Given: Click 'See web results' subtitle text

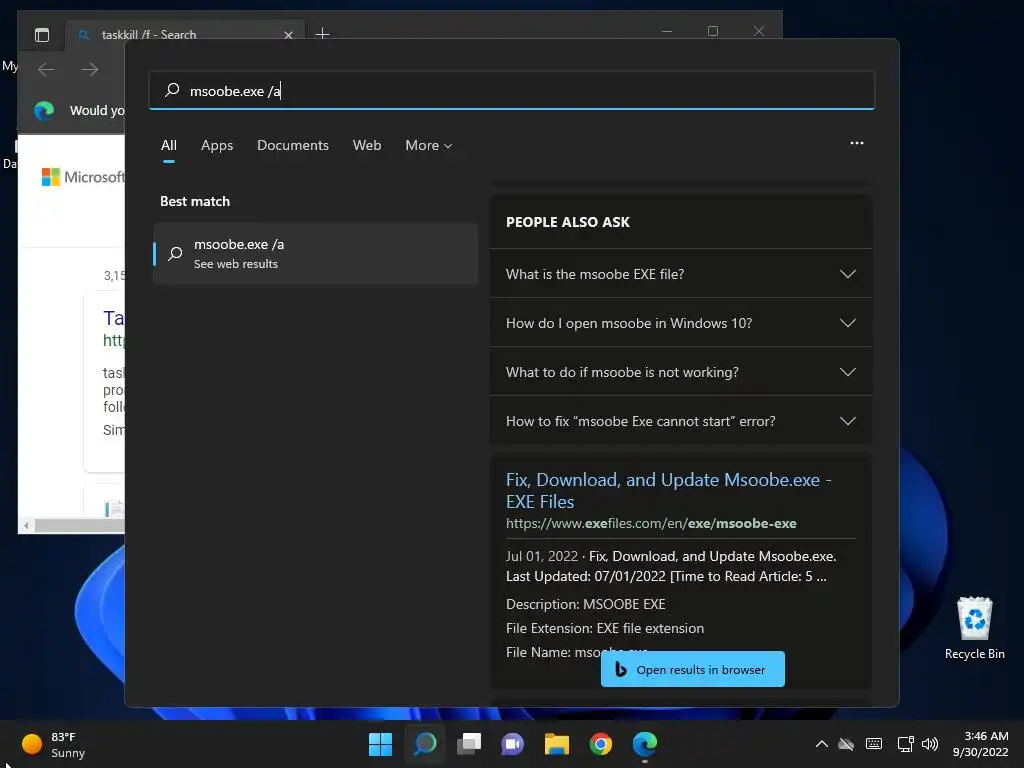Looking at the screenshot, I should click(x=236, y=264).
